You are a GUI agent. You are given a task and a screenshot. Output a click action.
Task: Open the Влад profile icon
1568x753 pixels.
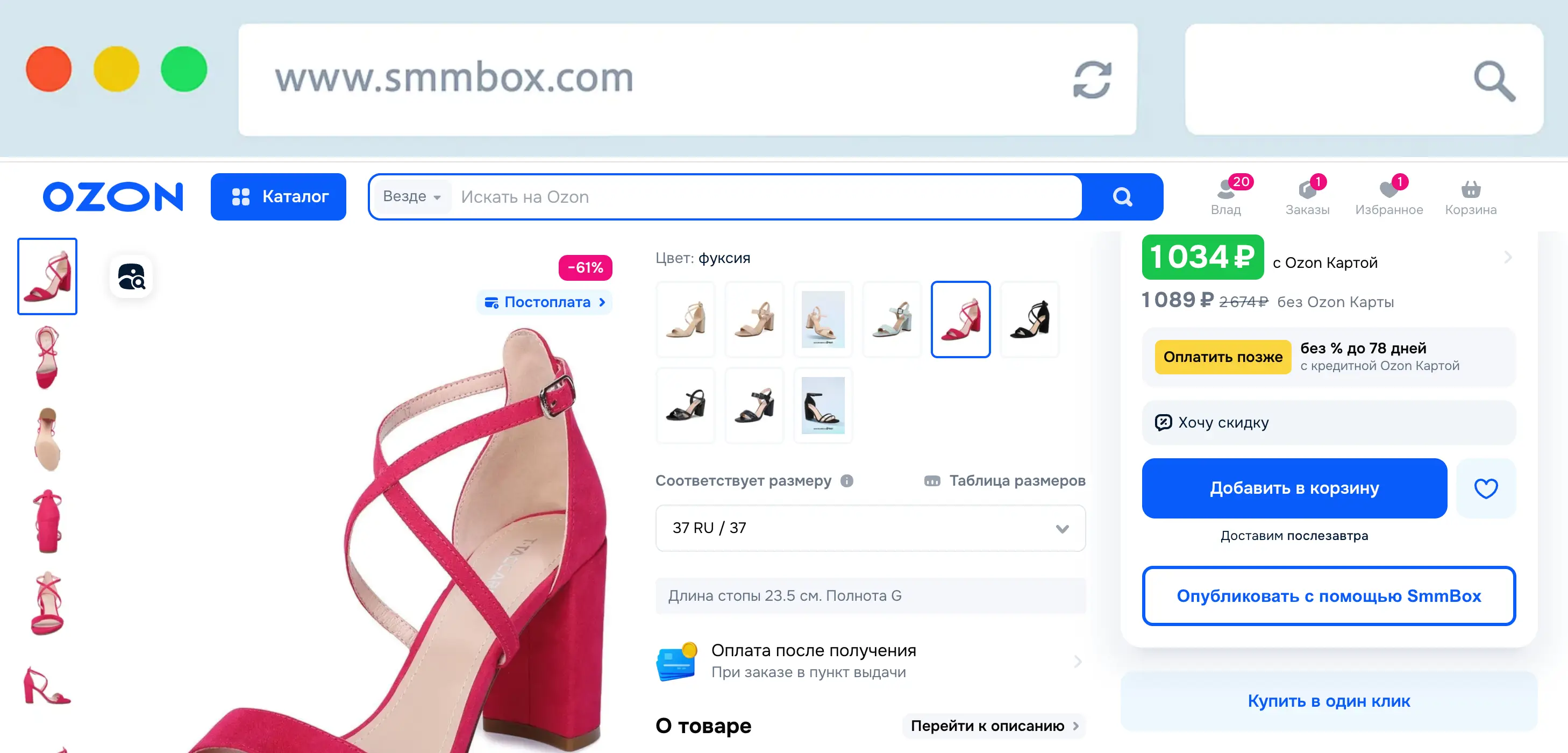pyautogui.click(x=1226, y=197)
